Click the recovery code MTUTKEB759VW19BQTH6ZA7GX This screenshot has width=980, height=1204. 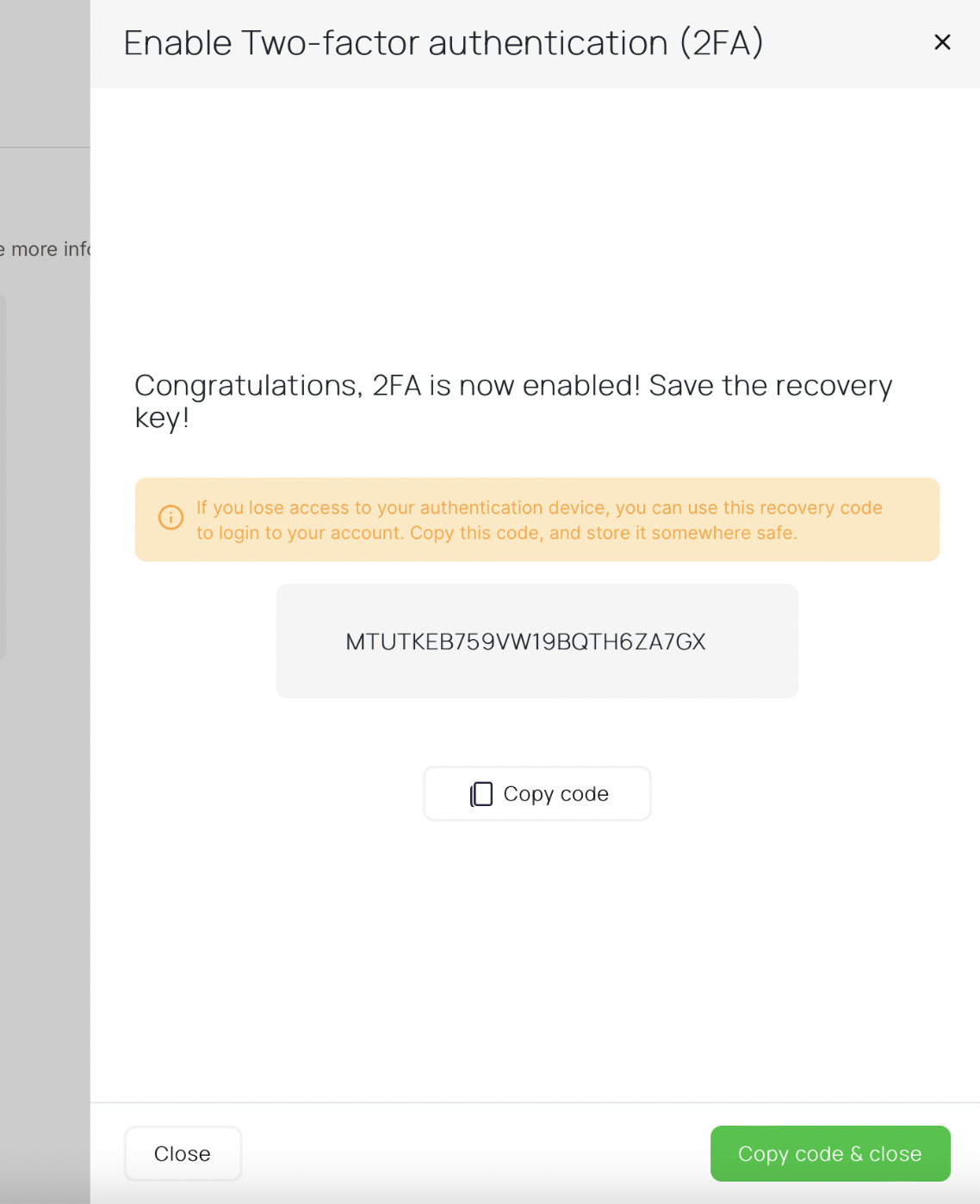(x=525, y=642)
